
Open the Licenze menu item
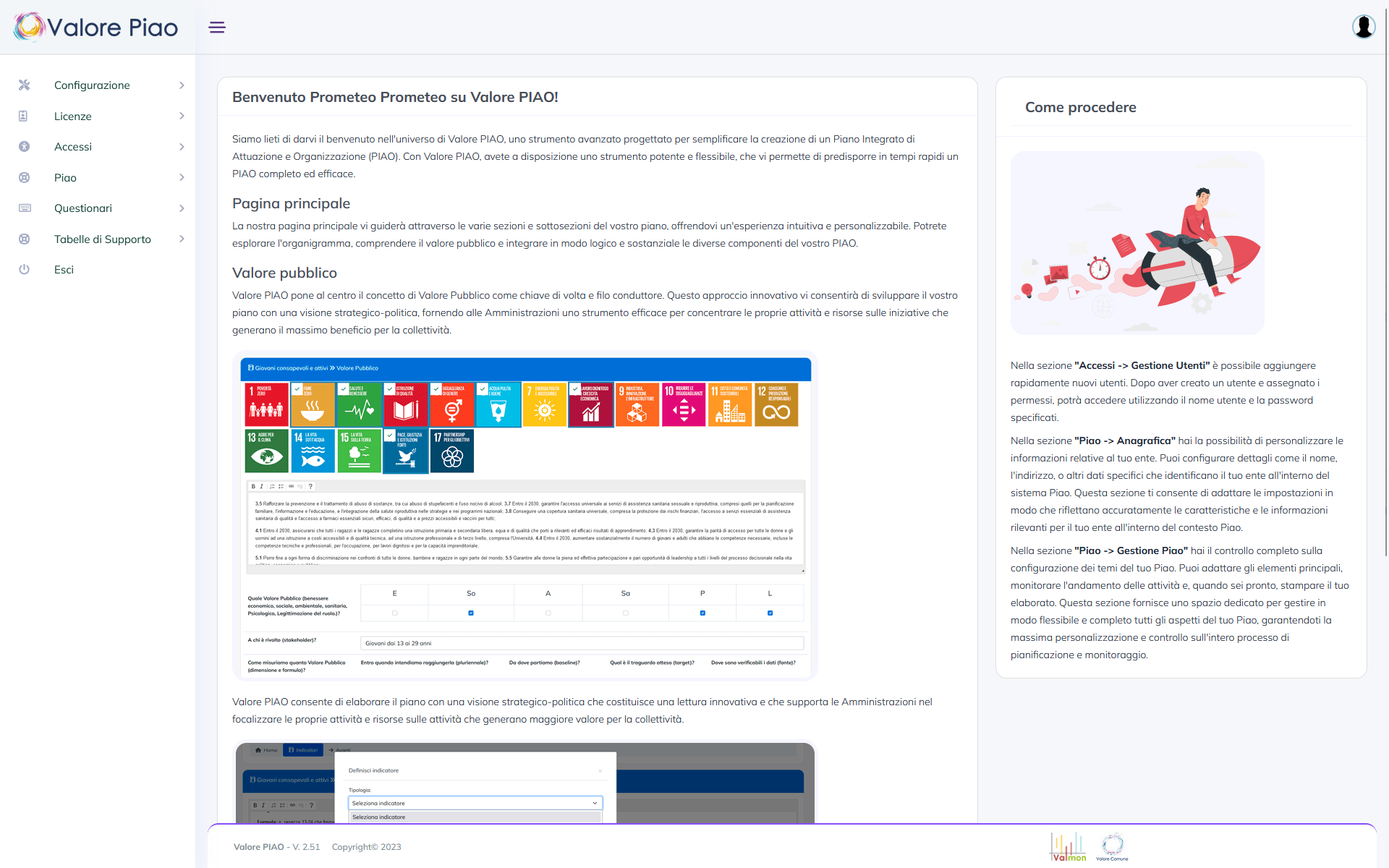point(73,116)
